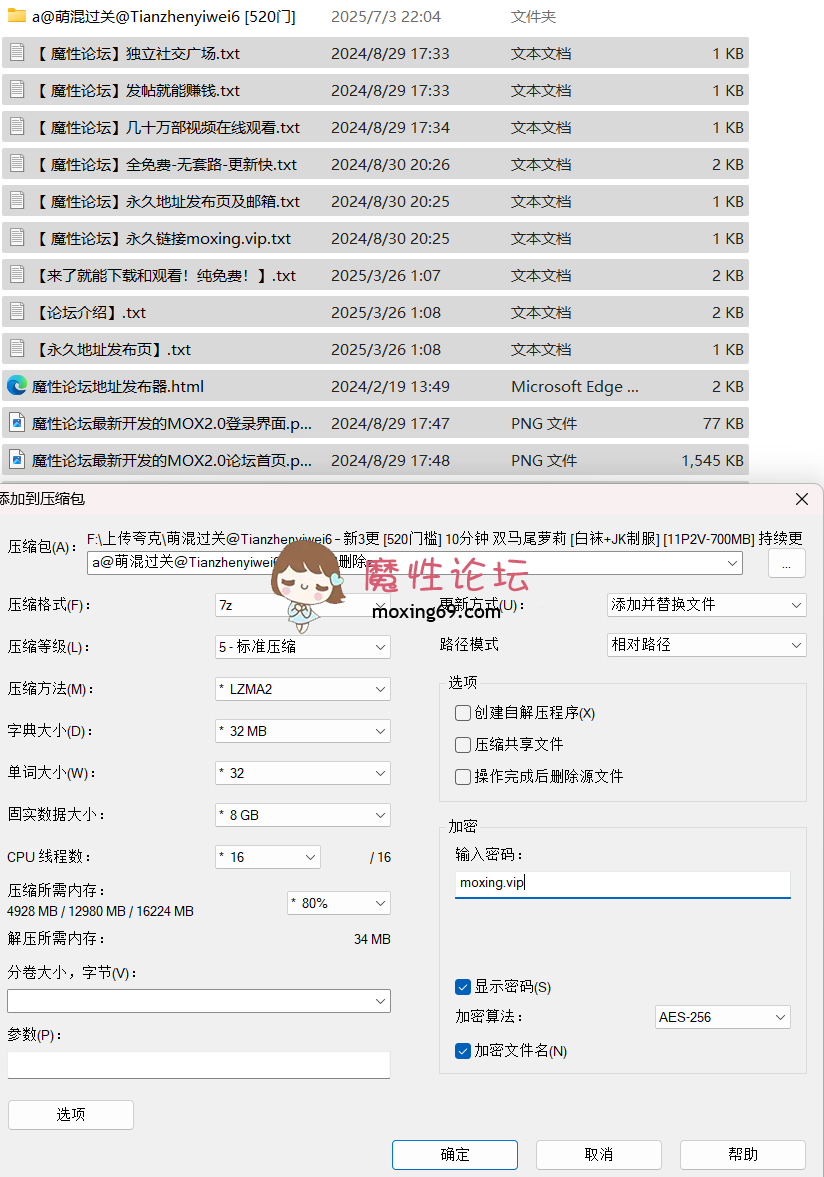Click text file icon for 【永久地址发布页】.txt
Screen dimensions: 824x1177
coord(17,349)
